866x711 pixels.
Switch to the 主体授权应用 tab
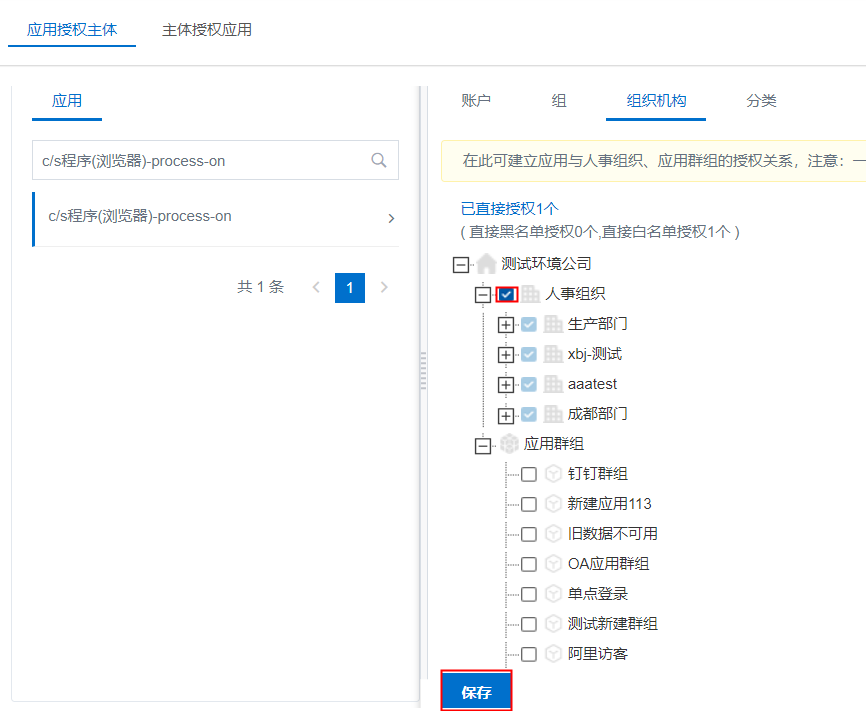pos(207,30)
